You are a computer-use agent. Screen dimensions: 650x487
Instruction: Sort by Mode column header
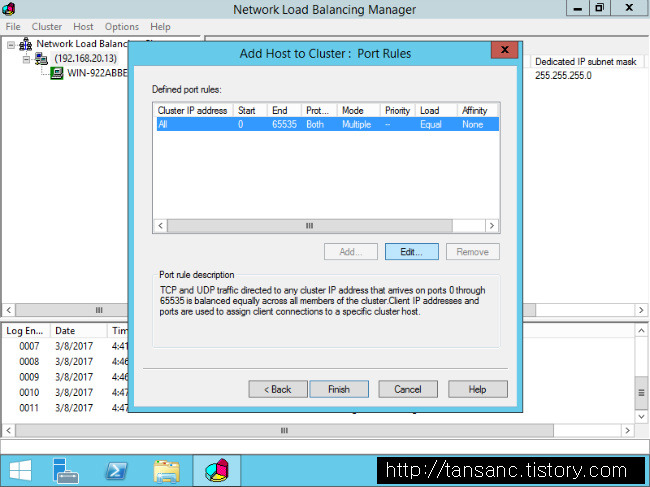358,111
